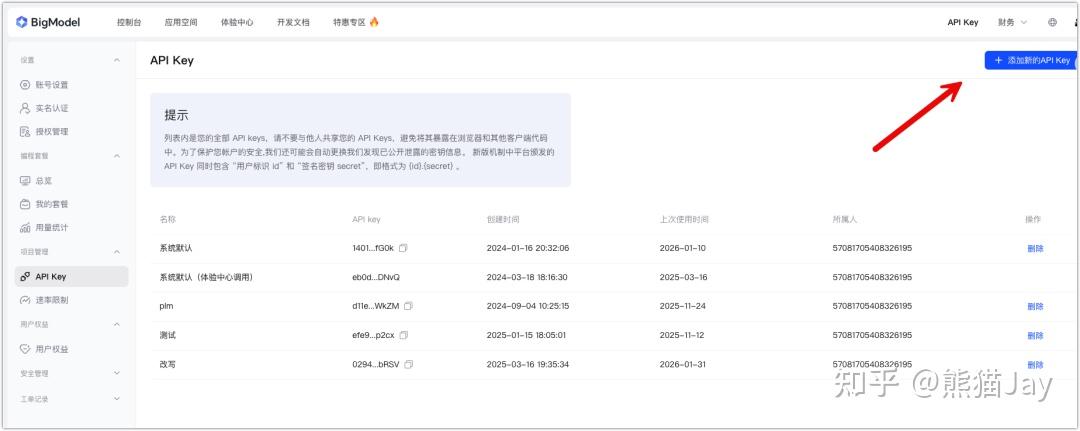Go to 体验中心 in top navigation
Screen dimensions: 1080x431
point(237,22)
